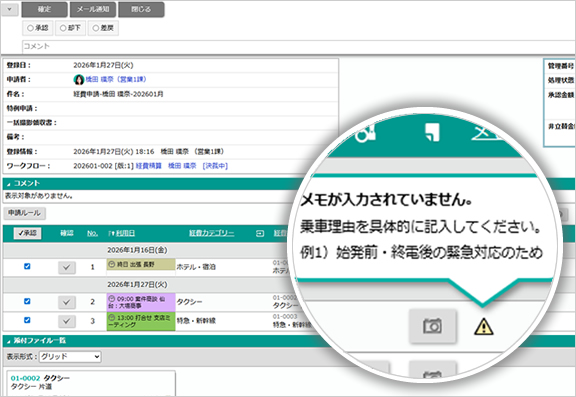
Task: Click the タクシー category cell in row 2
Action: [x=190, y=302]
